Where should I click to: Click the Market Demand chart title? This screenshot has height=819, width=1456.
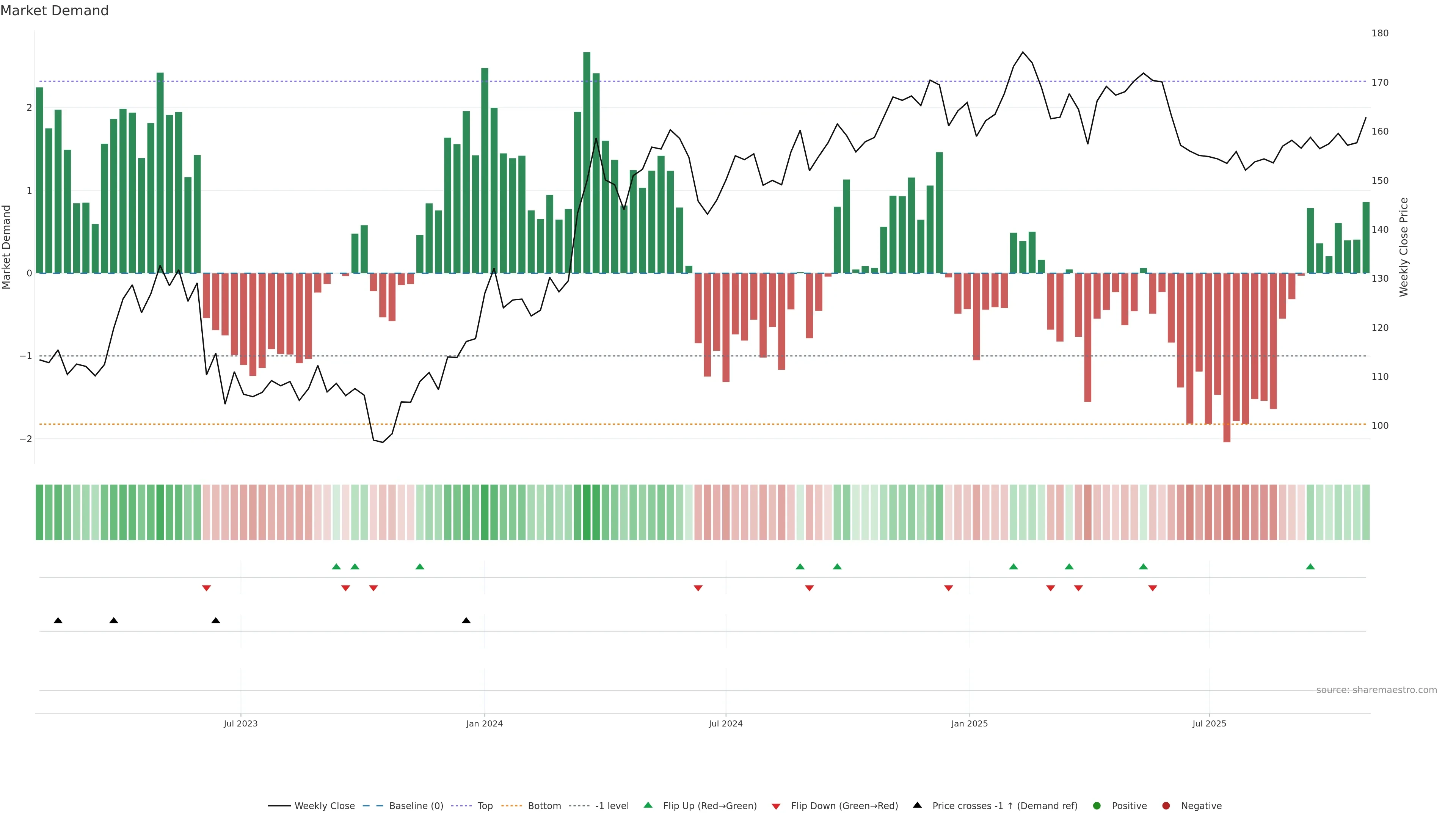click(54, 11)
